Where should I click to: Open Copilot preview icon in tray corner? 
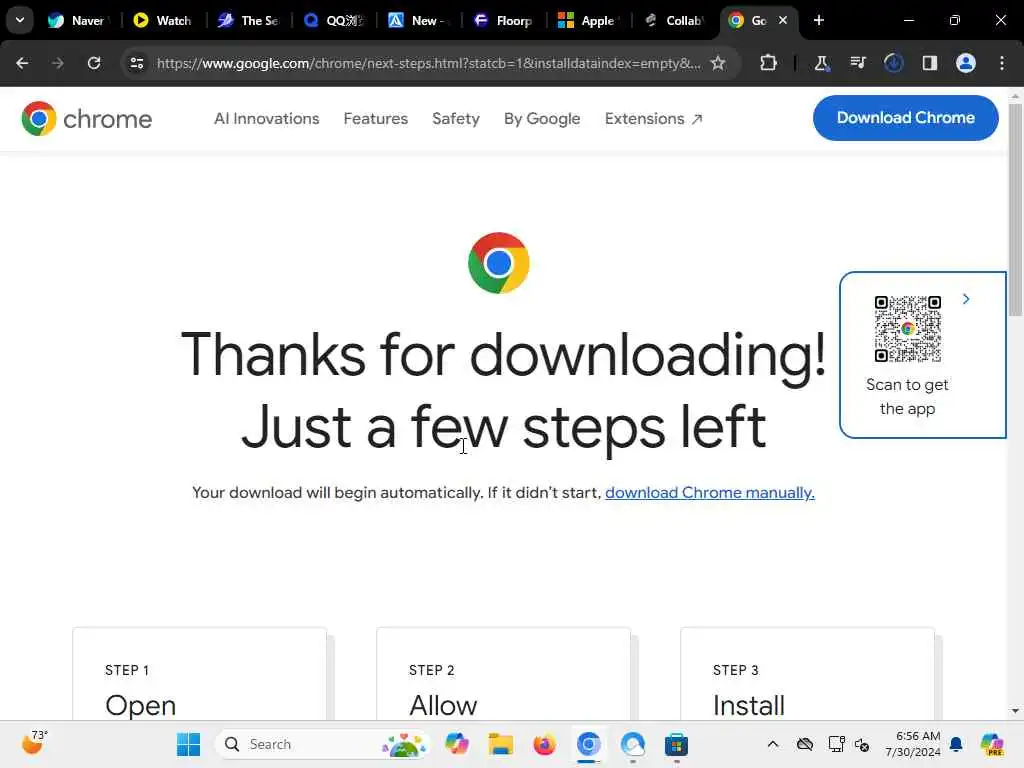coord(991,744)
